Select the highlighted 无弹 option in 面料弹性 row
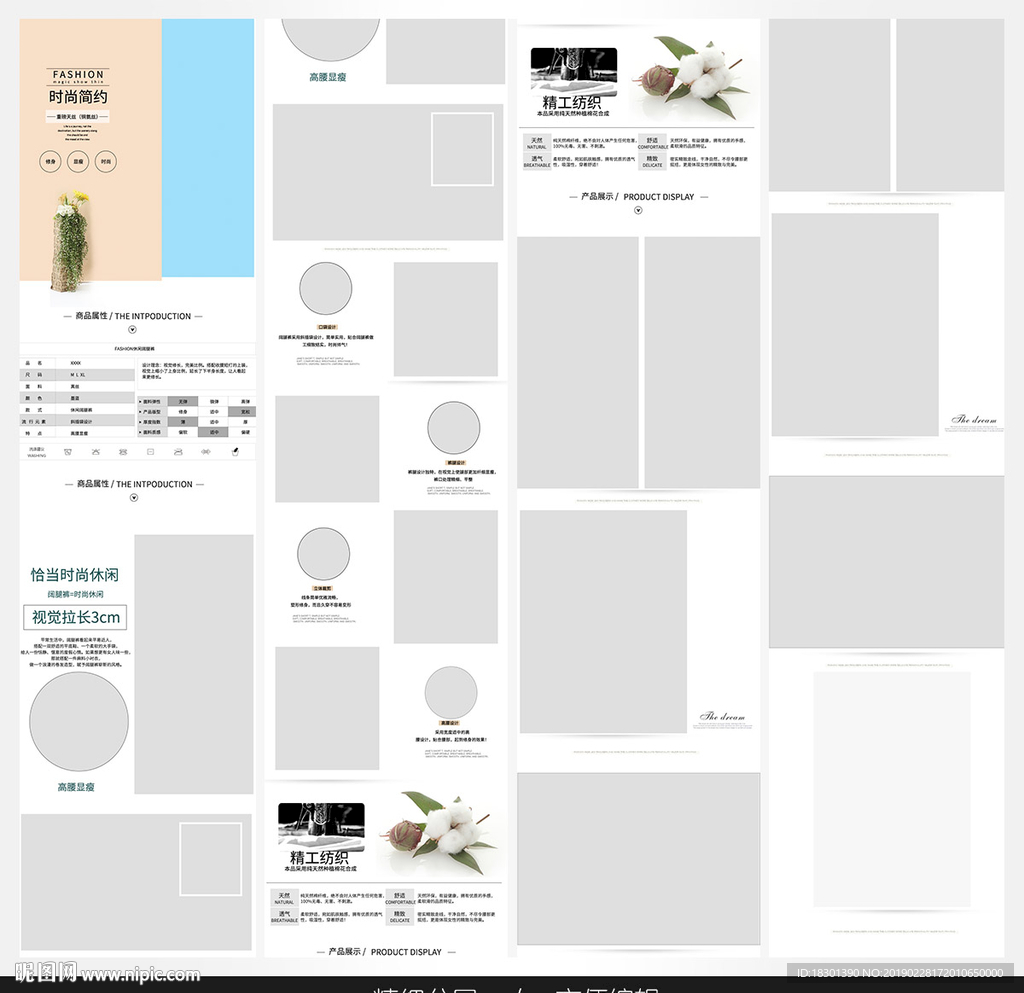Viewport: 1024px width, 993px height. coord(183,401)
